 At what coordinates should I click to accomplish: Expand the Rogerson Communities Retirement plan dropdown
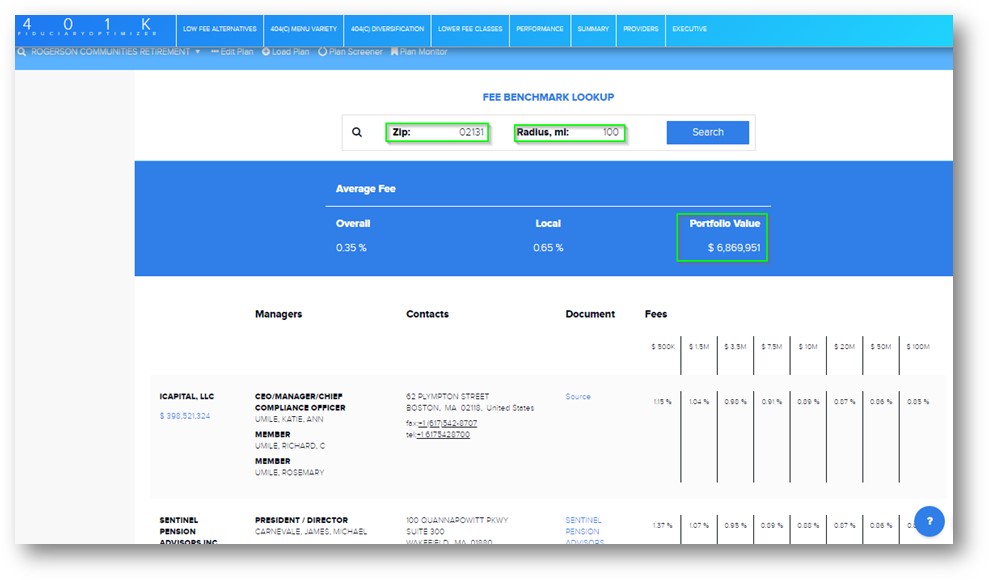197,52
